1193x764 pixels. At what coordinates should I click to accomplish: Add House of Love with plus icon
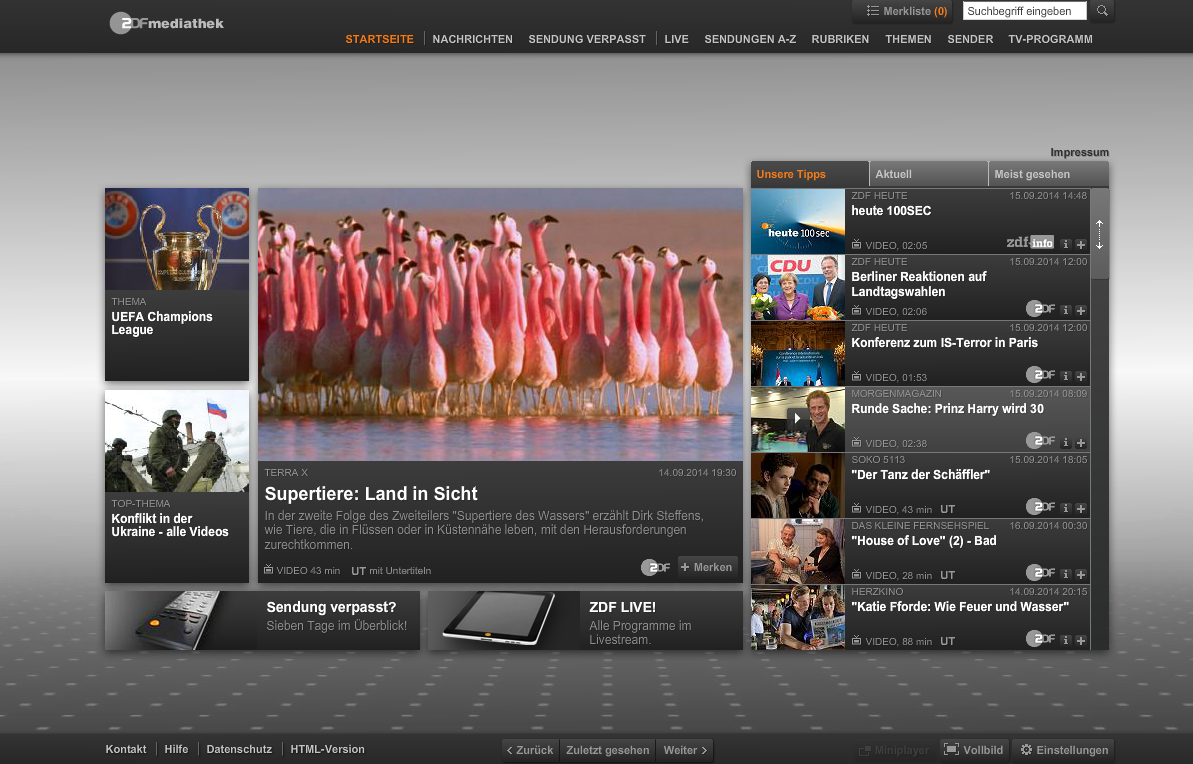[1080, 575]
